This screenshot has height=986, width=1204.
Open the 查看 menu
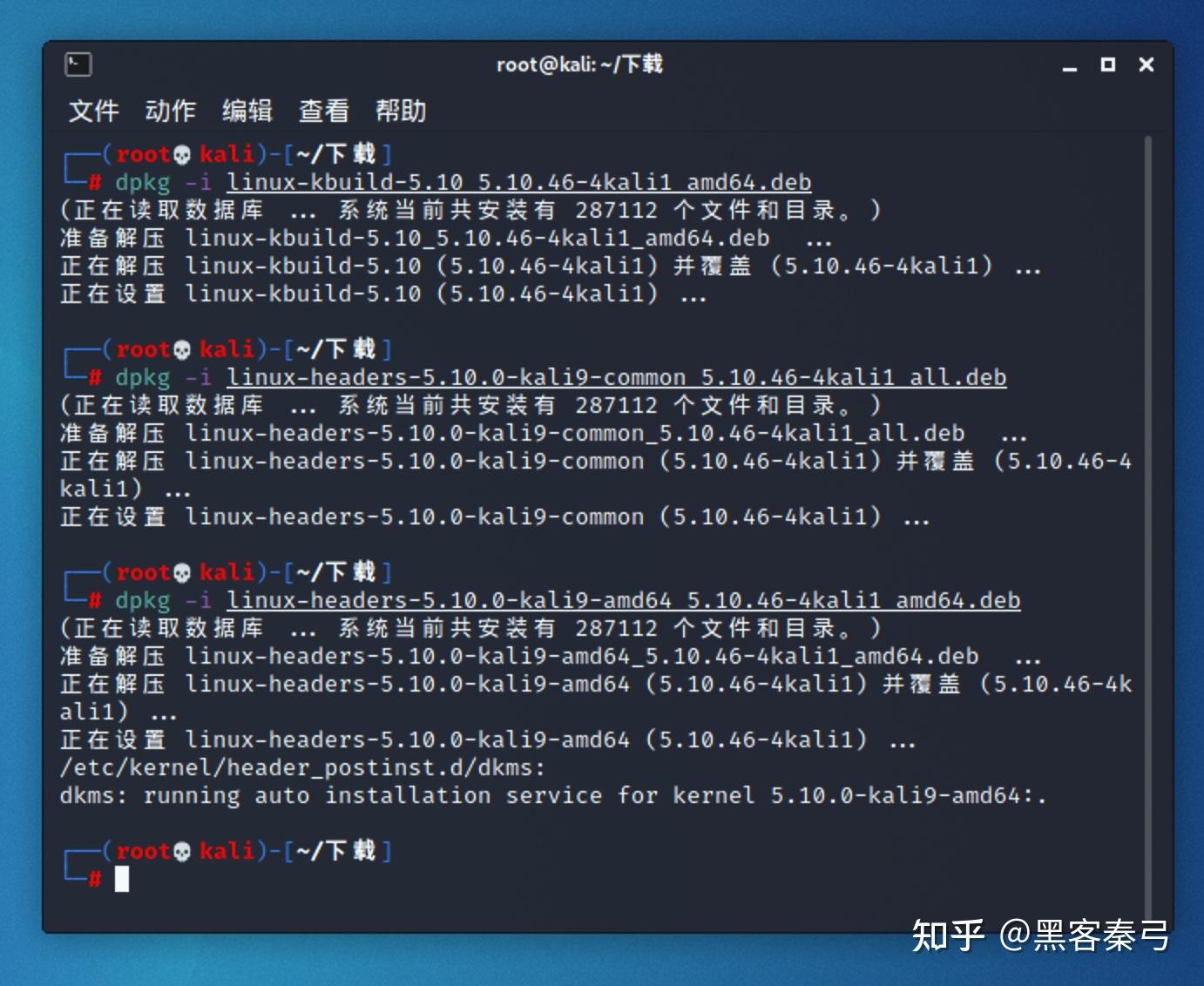tap(321, 111)
